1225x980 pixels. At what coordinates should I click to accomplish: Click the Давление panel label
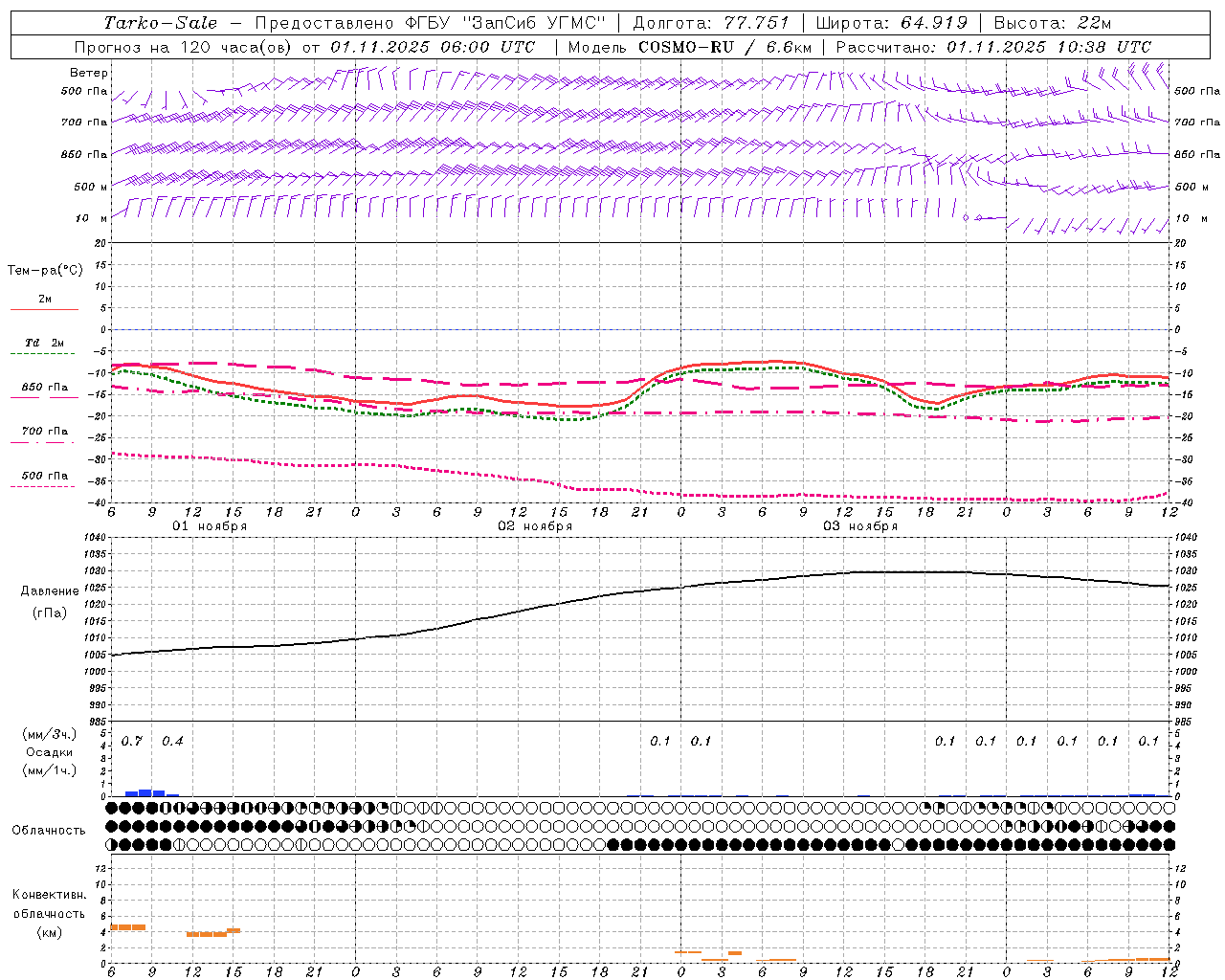[x=50, y=591]
